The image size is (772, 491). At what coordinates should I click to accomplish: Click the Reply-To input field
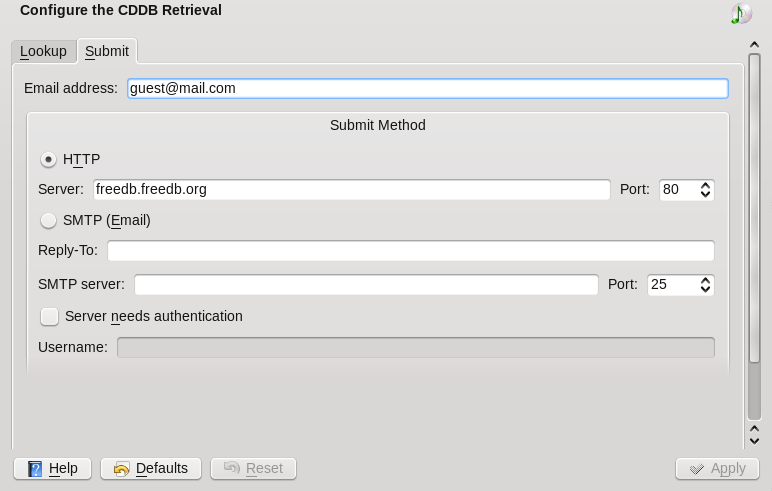pyautogui.click(x=410, y=250)
